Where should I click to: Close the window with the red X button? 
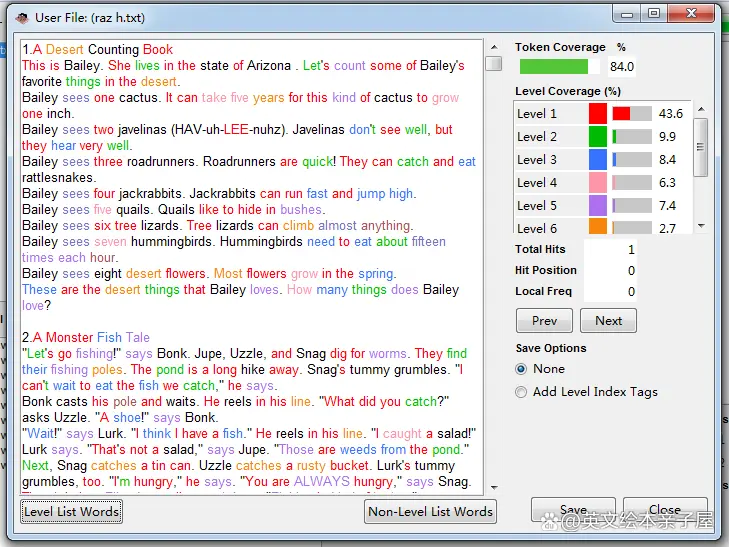(x=691, y=13)
